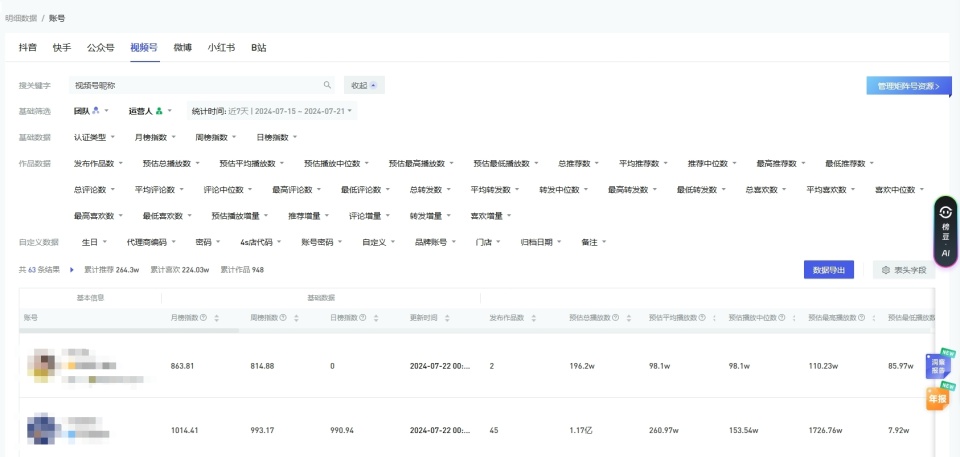Open 总评论数 filter dropdown
960x457 pixels.
(94, 189)
